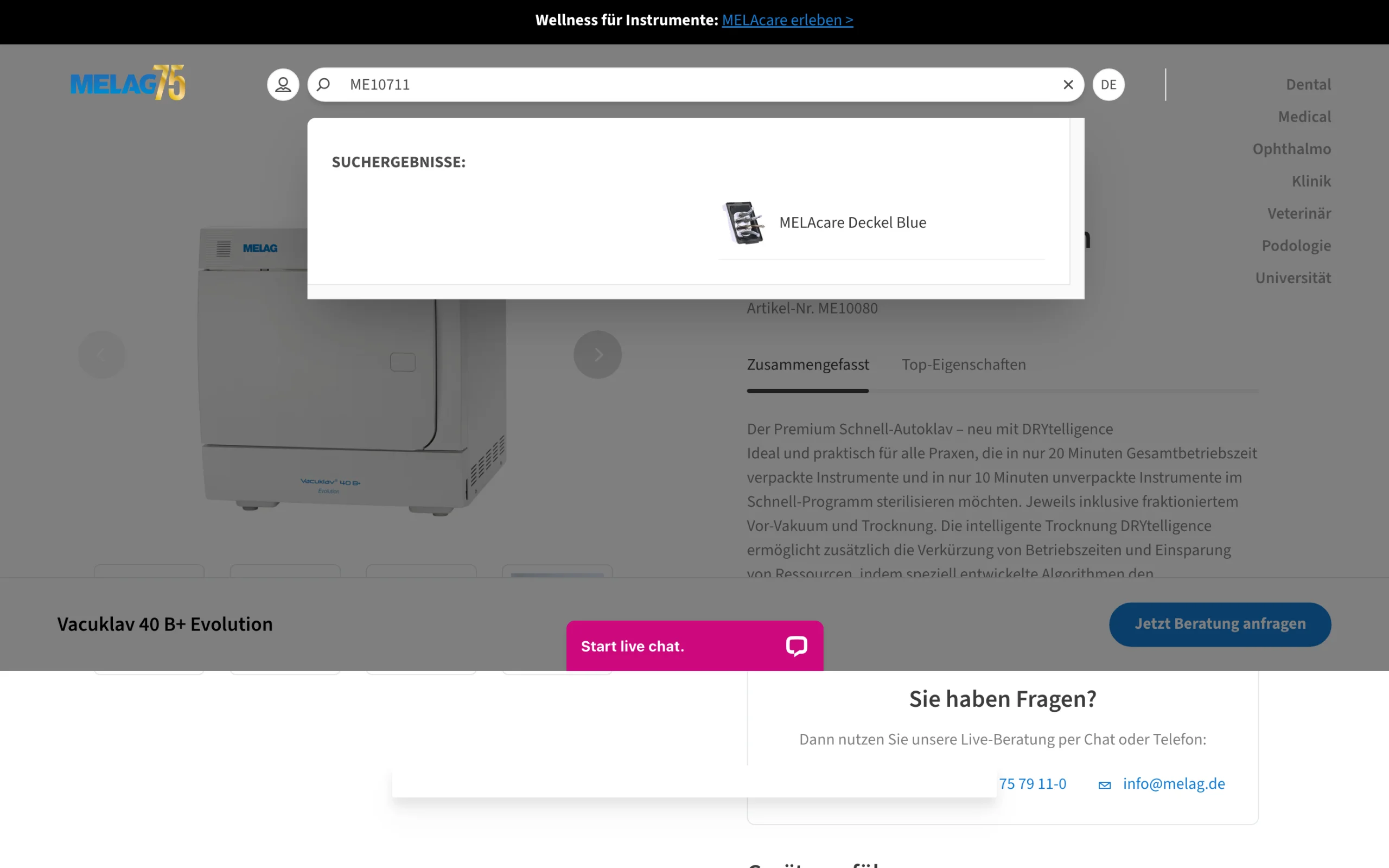Click Artikel-Nr. ME10080 text

click(x=812, y=308)
